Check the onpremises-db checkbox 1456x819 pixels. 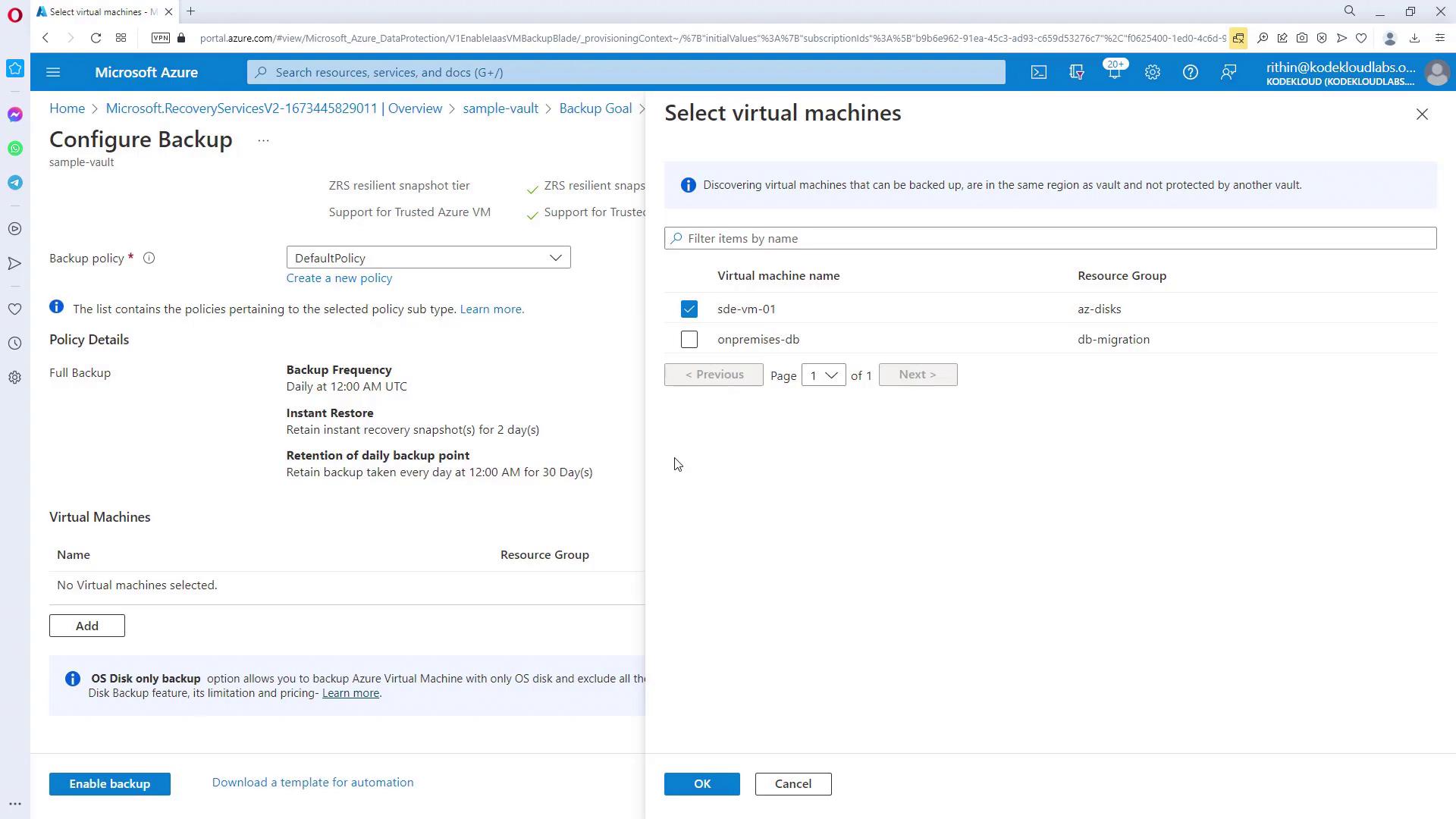coord(689,340)
